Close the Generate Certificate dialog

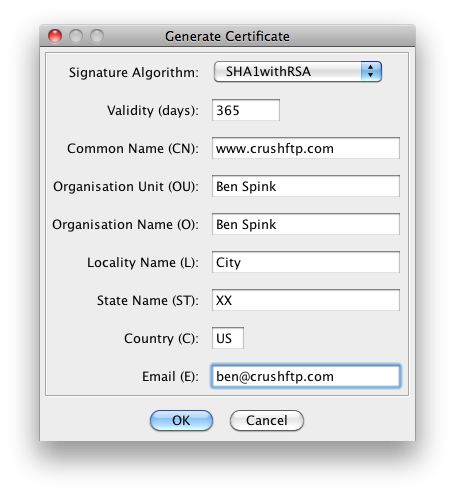55,36
